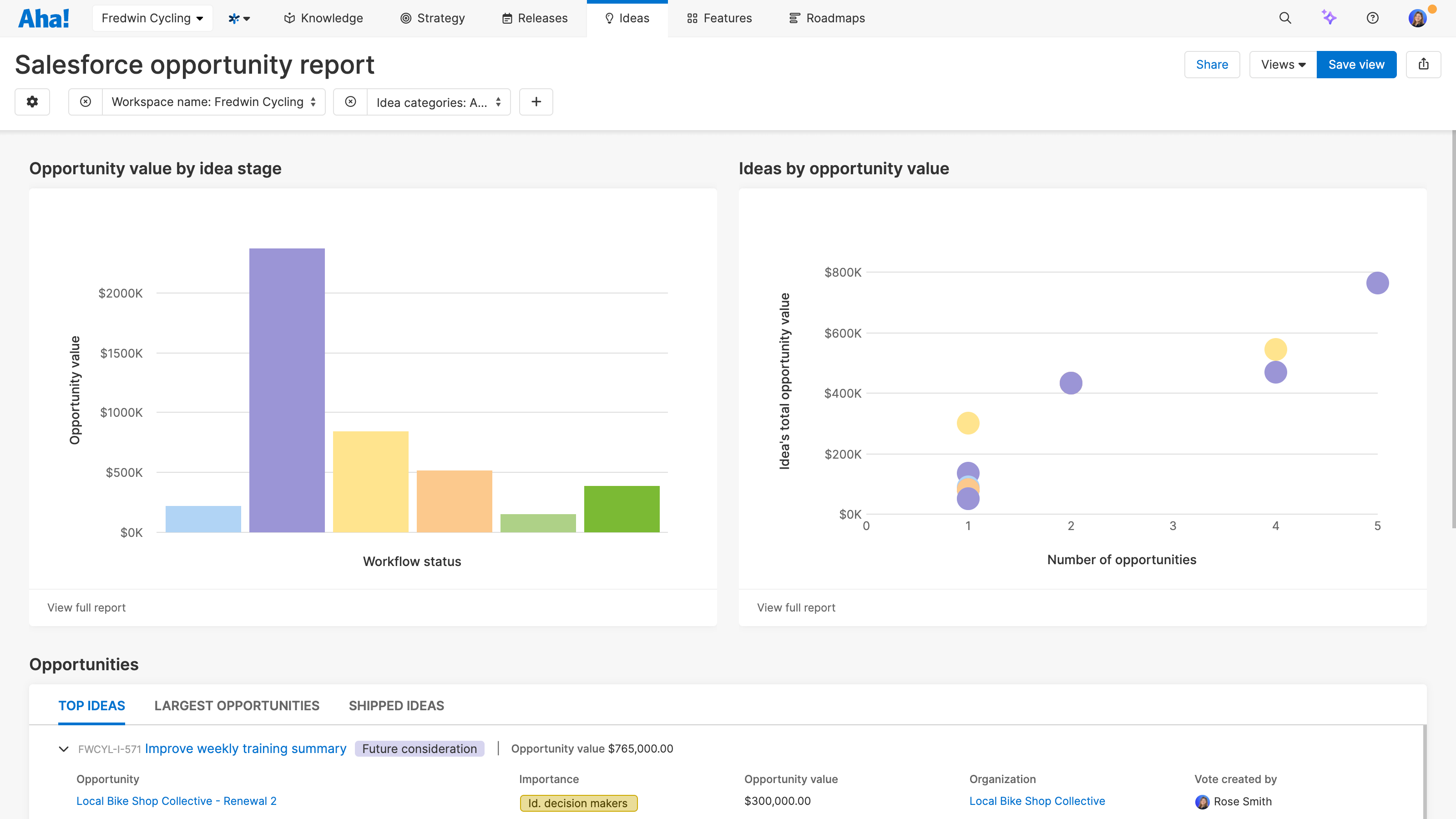This screenshot has height=819, width=1456.
Task: Open Workspace name filter dropdown
Action: (214, 102)
